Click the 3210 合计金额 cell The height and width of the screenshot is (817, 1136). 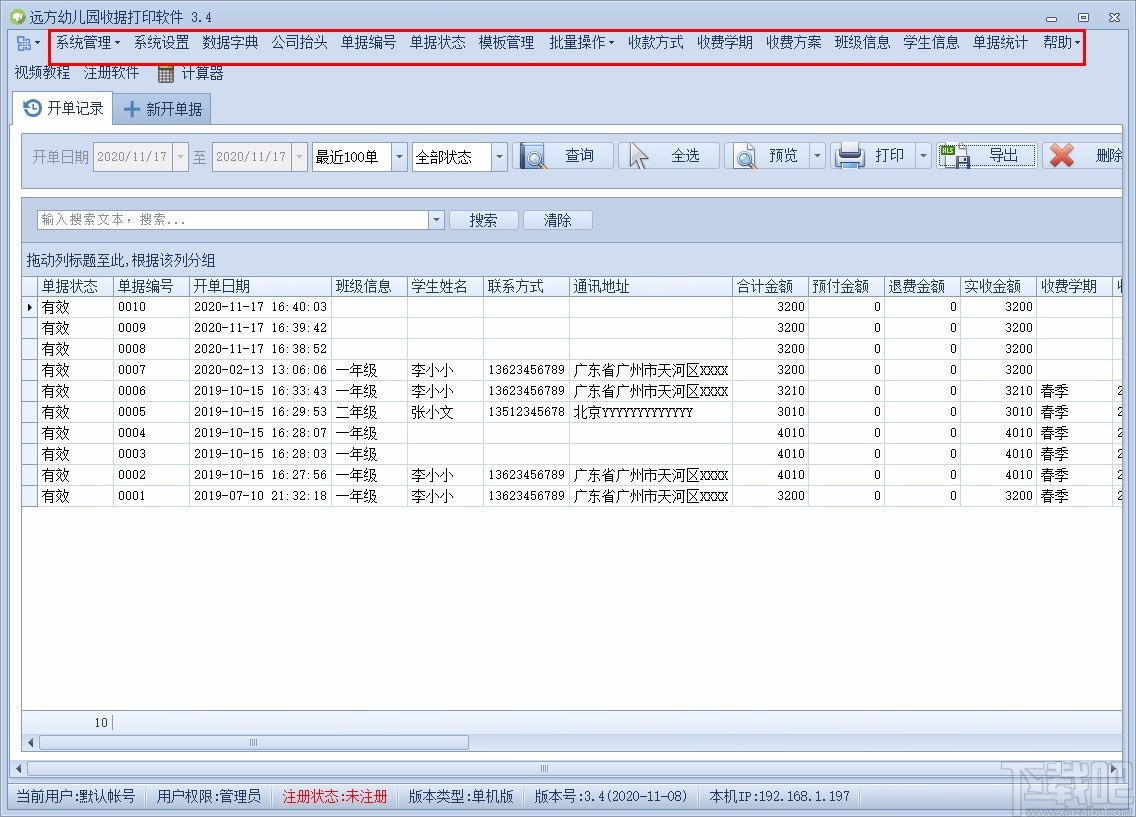tap(770, 391)
